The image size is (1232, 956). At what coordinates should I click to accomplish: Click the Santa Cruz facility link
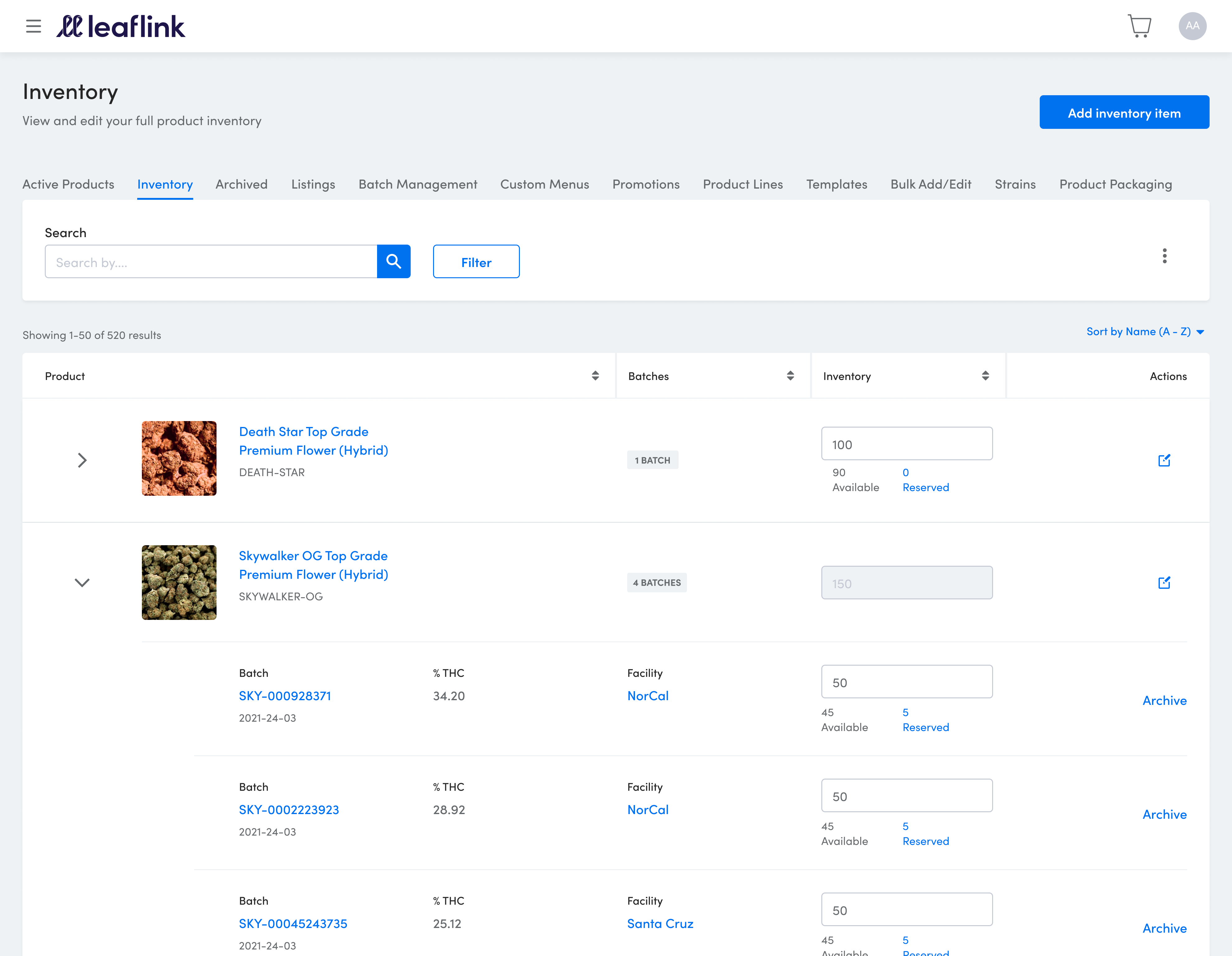tap(660, 924)
